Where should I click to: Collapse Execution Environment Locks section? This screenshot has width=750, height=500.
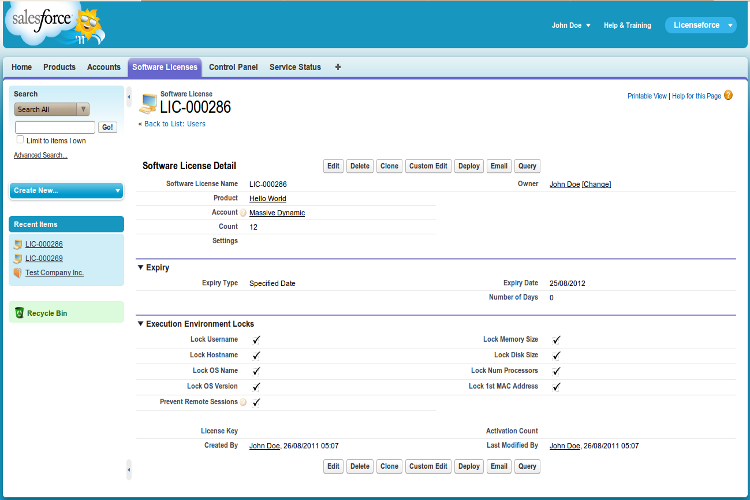141,324
